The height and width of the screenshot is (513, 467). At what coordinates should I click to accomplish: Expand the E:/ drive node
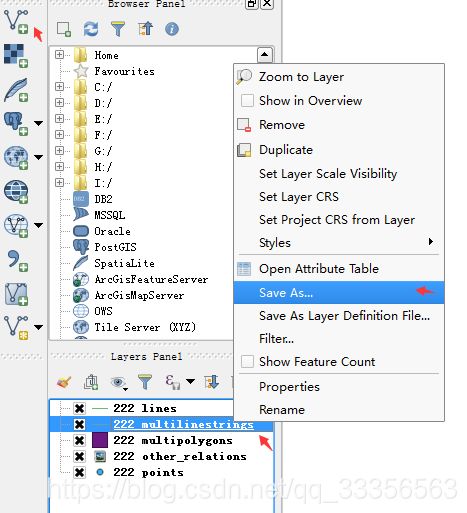click(x=59, y=118)
